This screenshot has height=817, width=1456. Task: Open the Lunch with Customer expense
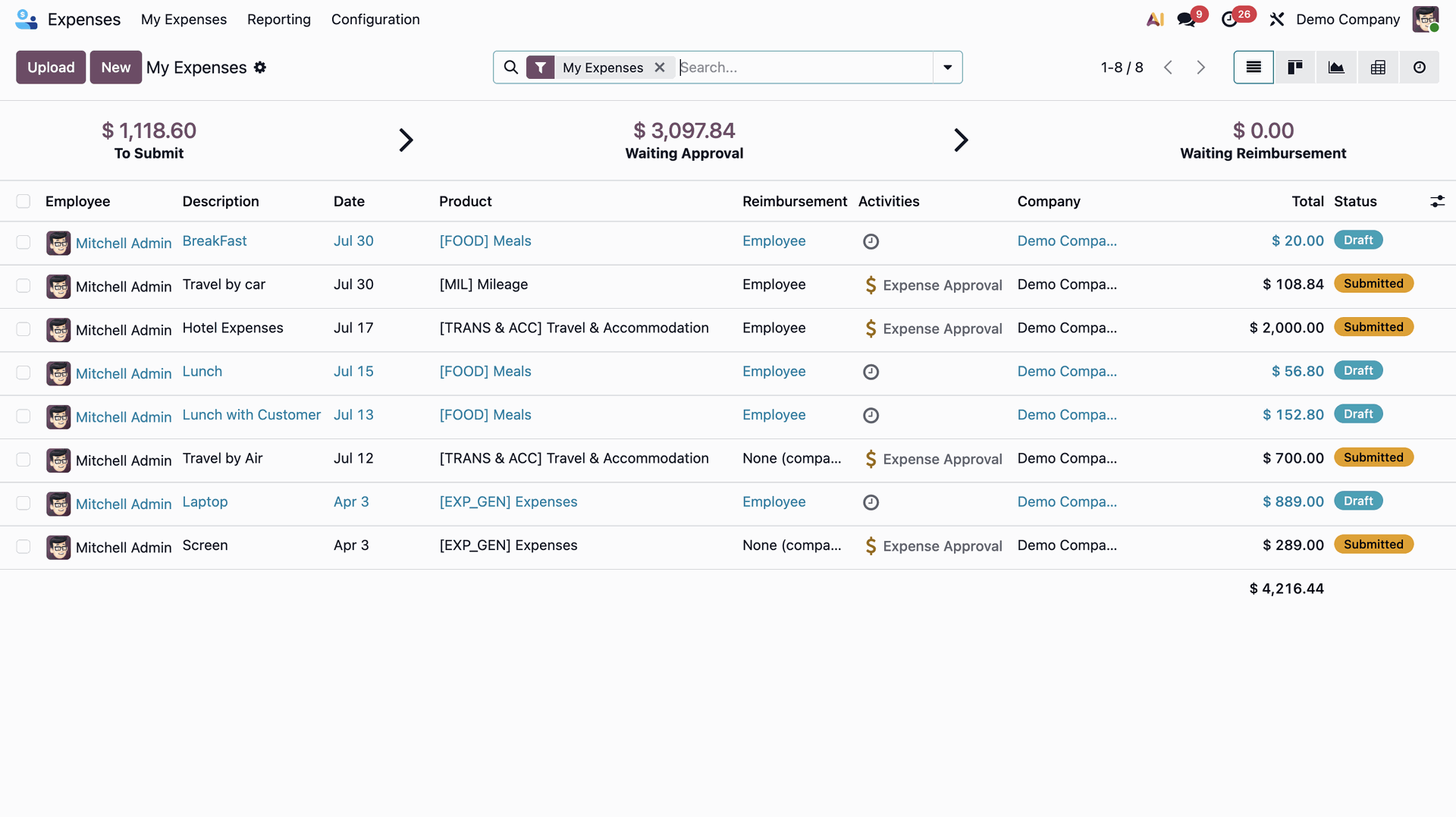[252, 415]
